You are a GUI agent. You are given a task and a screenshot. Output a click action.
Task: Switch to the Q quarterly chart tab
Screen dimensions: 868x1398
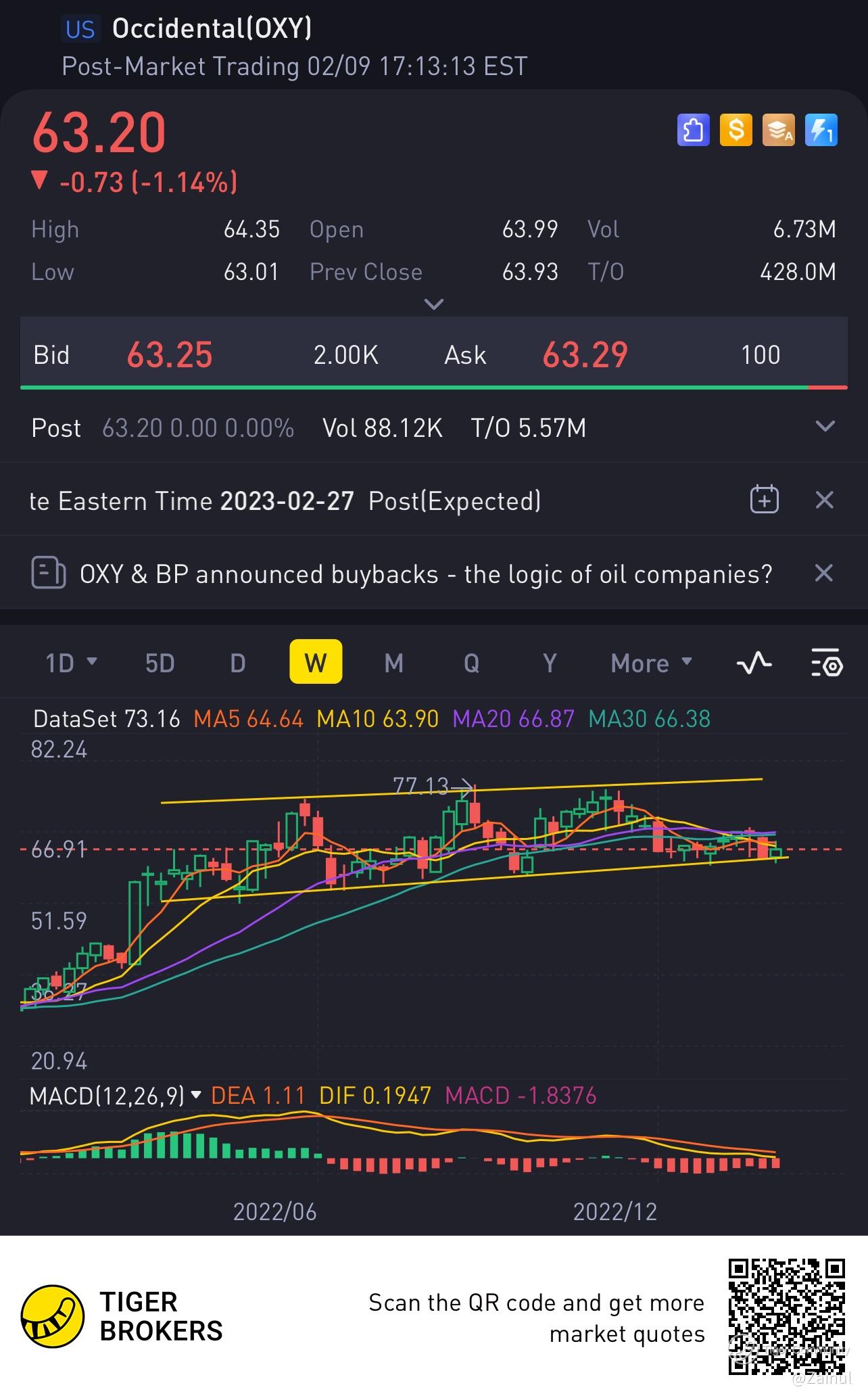click(472, 663)
